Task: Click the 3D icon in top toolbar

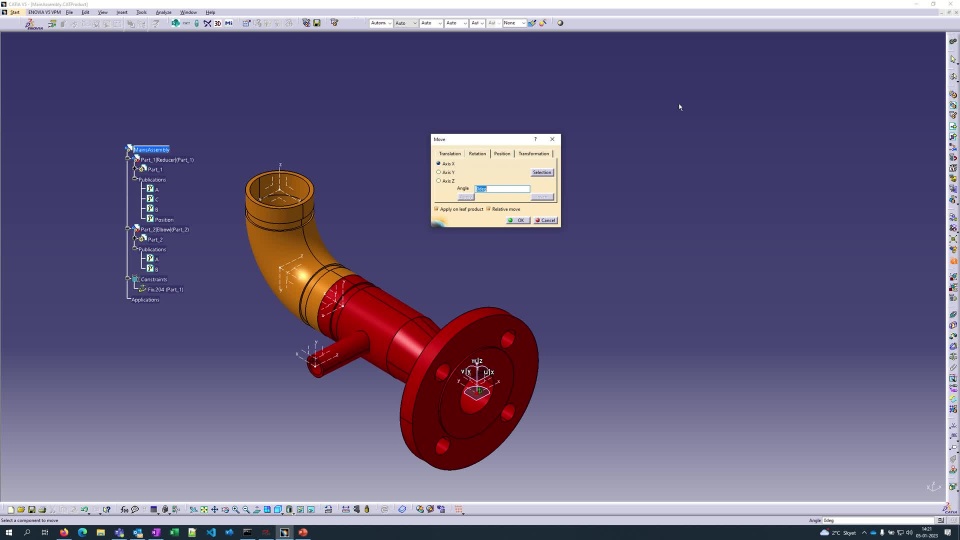Action: click(x=217, y=23)
